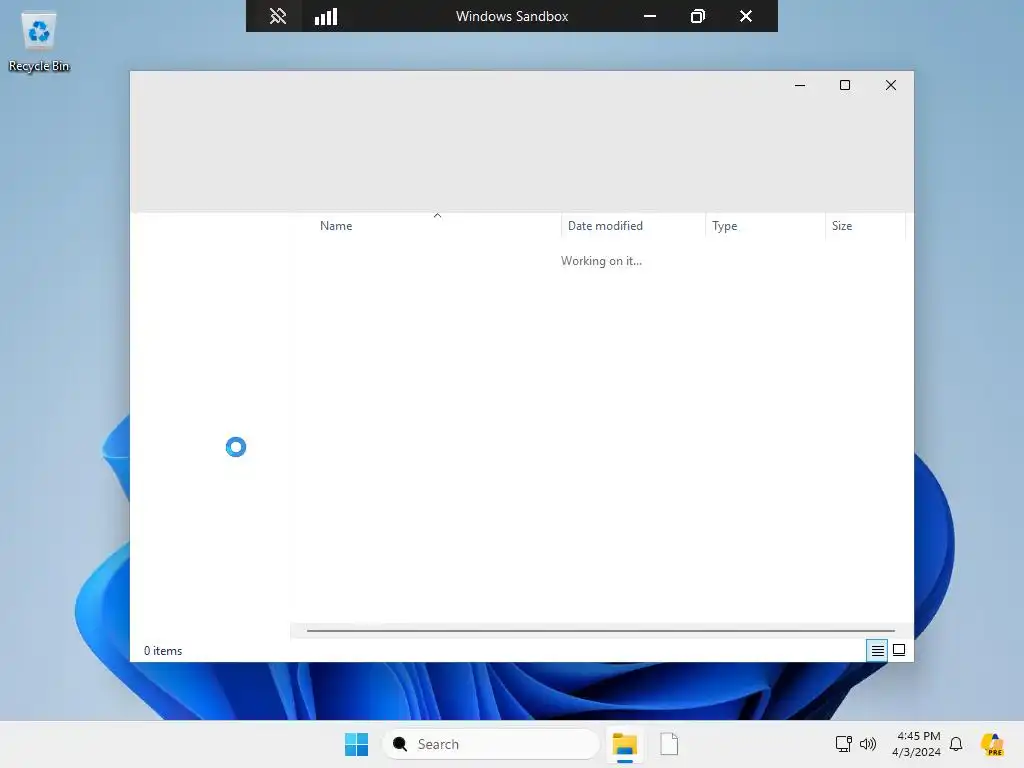Toggle the Windows Sandbox pin icon
Viewport: 1024px width, 768px height.
coord(278,16)
